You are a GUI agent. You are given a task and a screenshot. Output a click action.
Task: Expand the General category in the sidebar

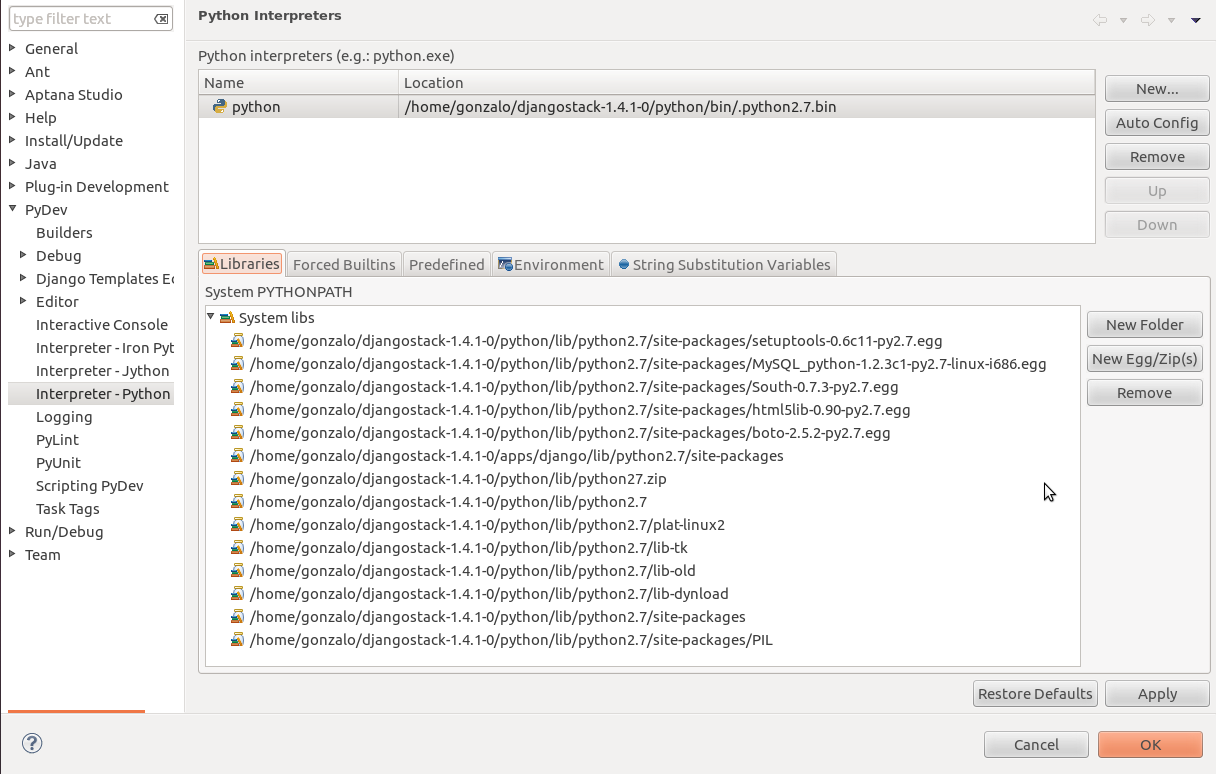pyautogui.click(x=14, y=48)
